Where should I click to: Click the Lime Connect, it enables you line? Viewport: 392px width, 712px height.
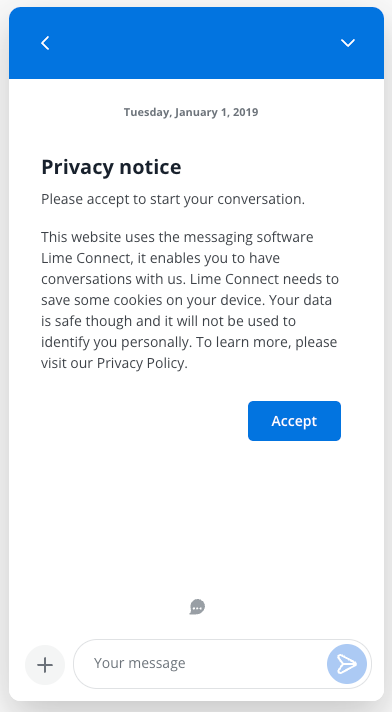tap(160, 258)
